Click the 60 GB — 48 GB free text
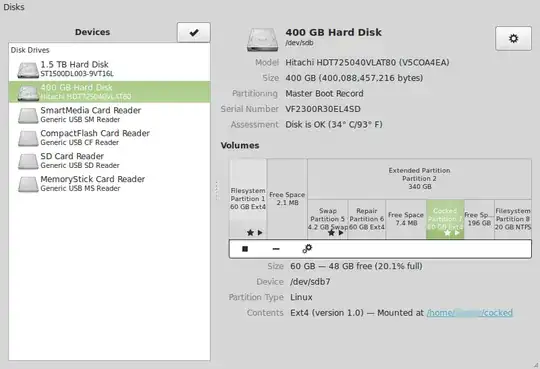Image resolution: width=540 pixels, height=369 pixels. 356,266
